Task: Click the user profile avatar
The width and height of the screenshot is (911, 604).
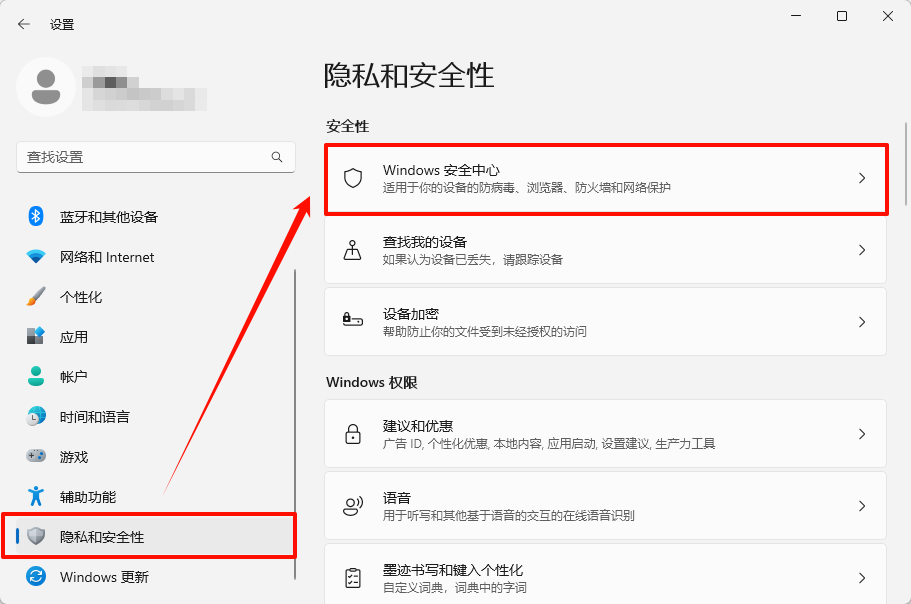Action: click(x=46, y=87)
